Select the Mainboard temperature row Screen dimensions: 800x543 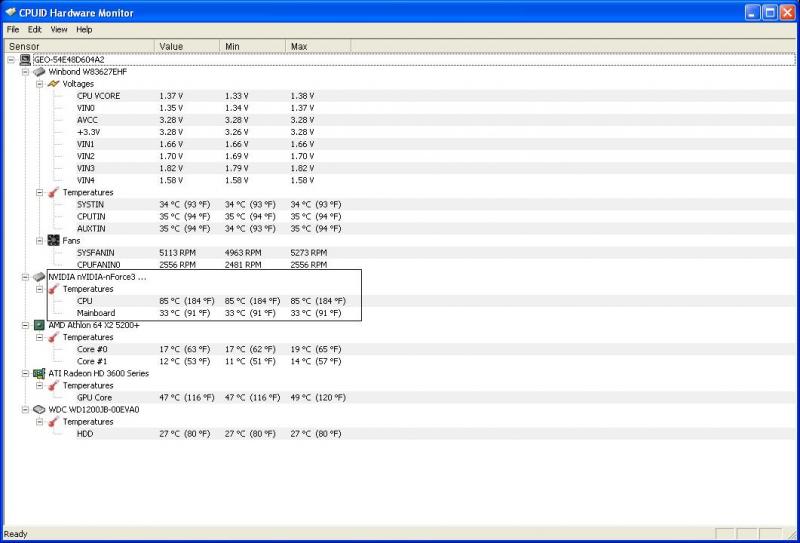tap(400, 313)
